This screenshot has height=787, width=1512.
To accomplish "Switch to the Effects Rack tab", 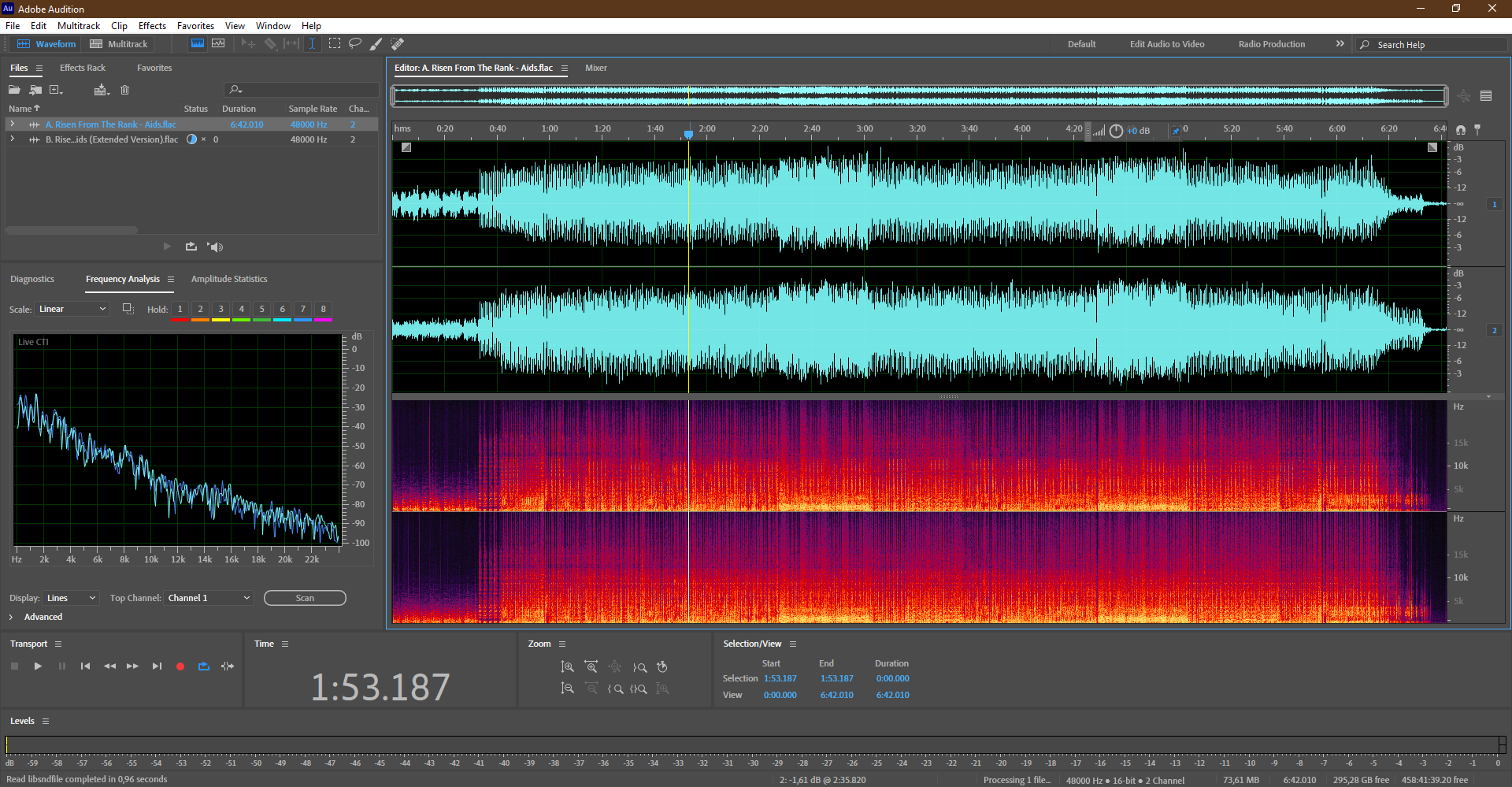I will (x=83, y=68).
